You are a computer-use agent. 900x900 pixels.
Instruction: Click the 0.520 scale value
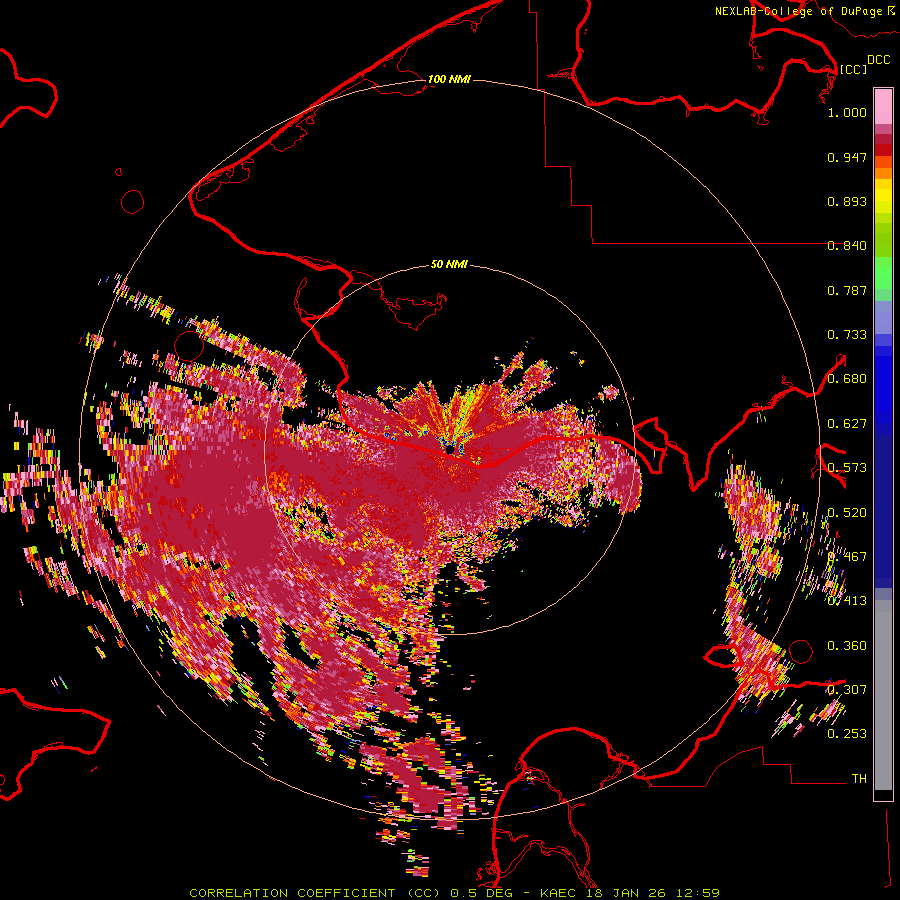click(847, 513)
